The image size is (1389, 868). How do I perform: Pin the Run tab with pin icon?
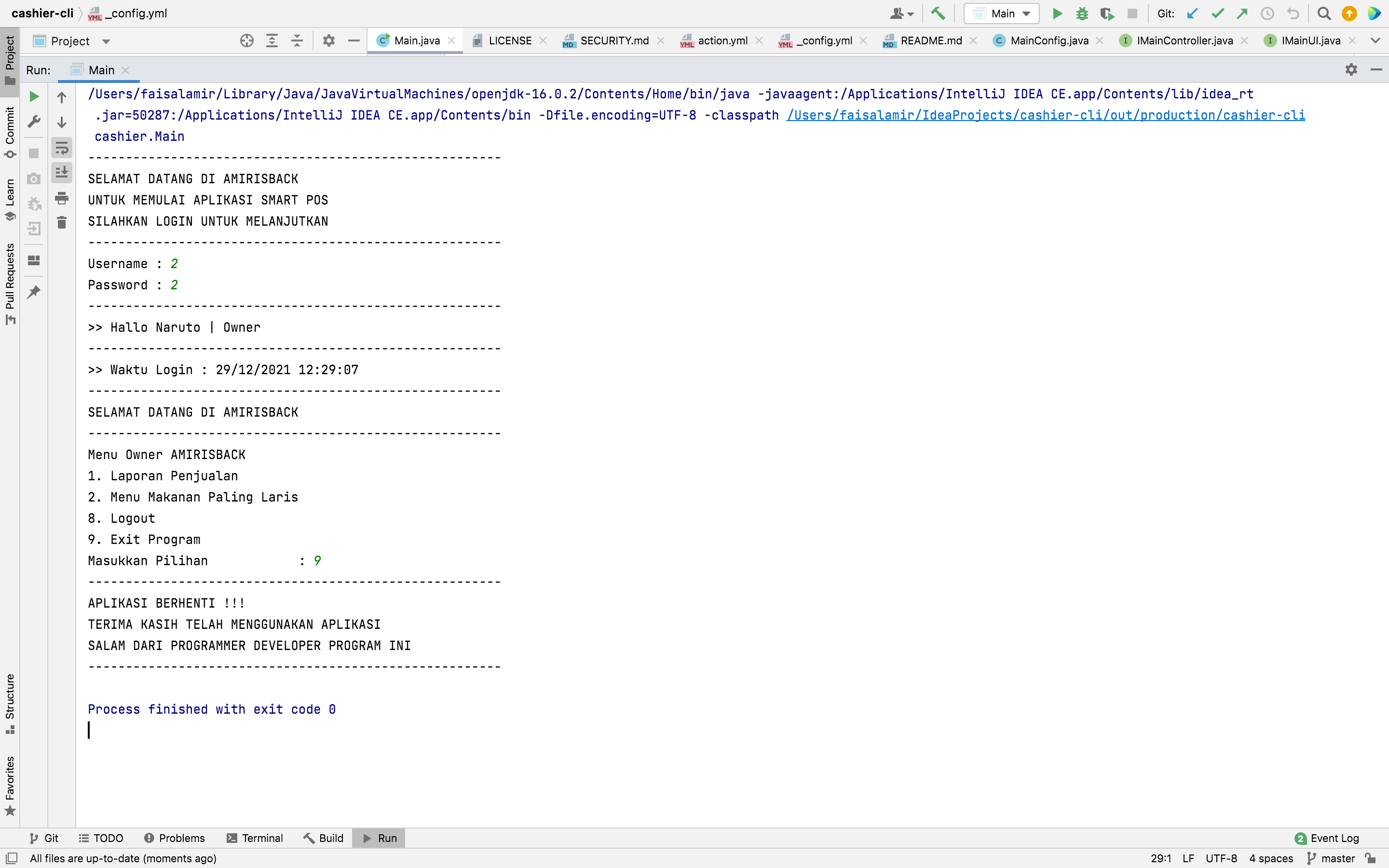[x=34, y=292]
